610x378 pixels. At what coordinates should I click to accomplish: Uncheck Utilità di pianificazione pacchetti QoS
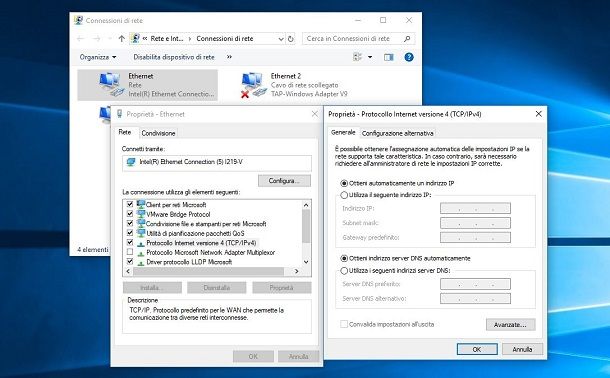(130, 233)
